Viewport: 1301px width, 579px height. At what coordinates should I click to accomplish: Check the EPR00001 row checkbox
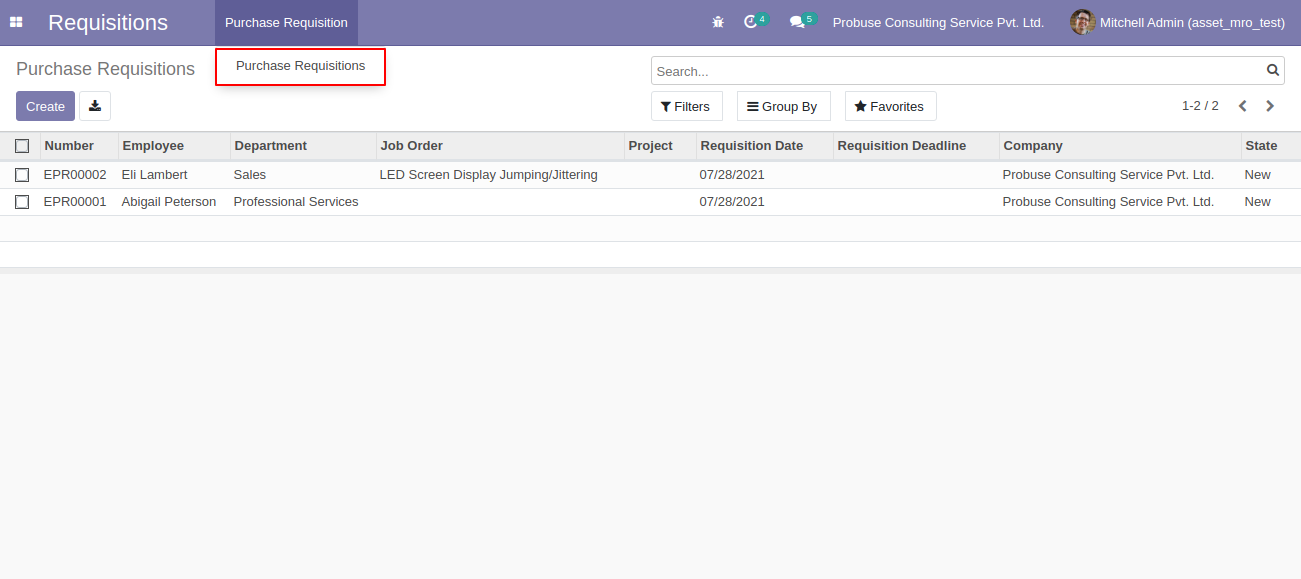22,202
